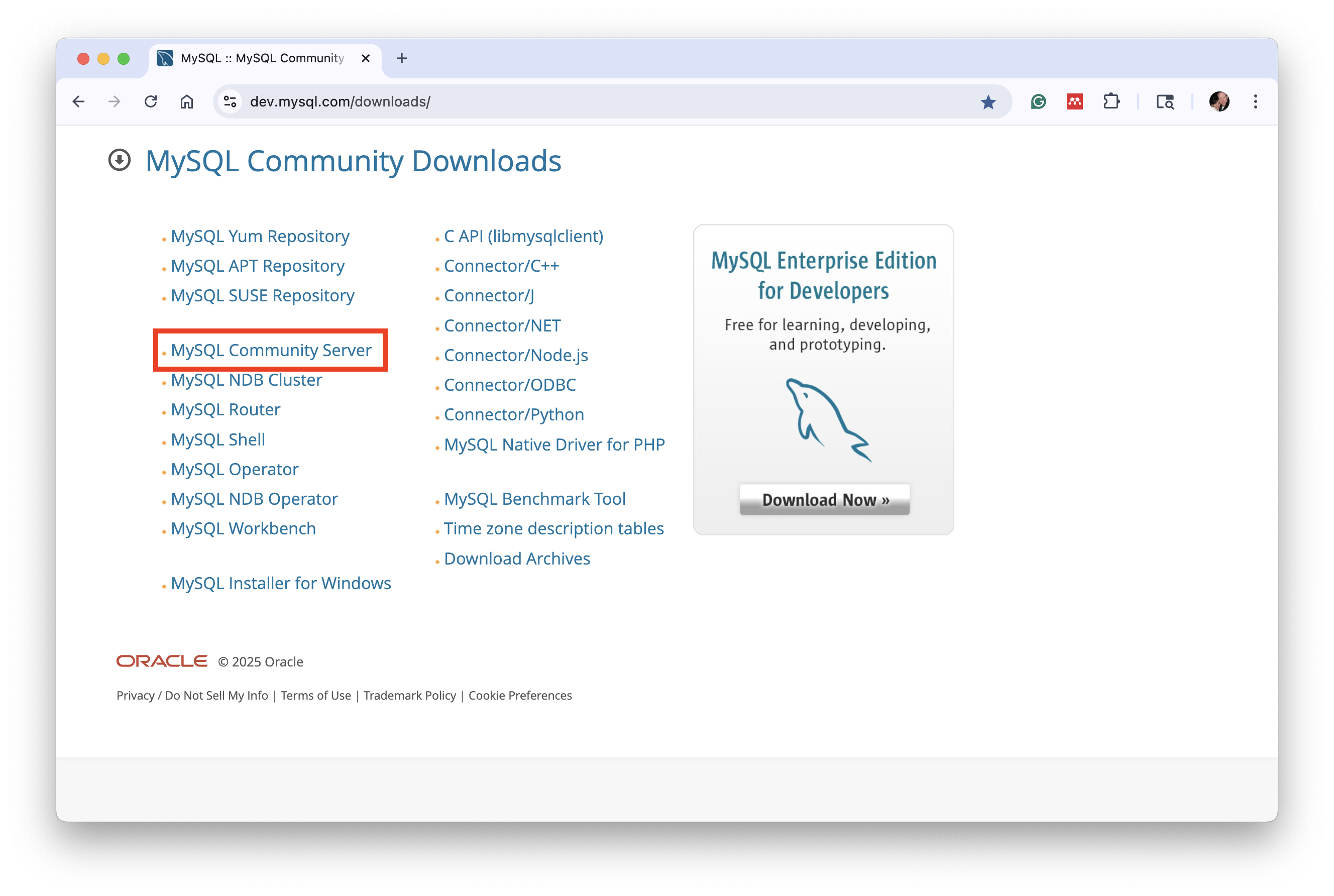The height and width of the screenshot is (896, 1334).
Task: Open MySQL NDB Operator link
Action: pos(254,498)
